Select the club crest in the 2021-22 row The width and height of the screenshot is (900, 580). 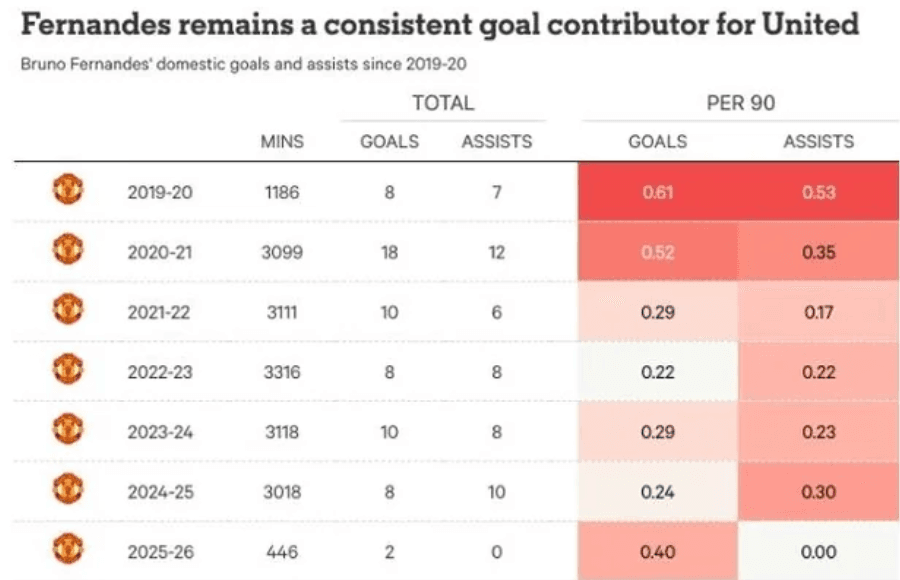tap(67, 310)
